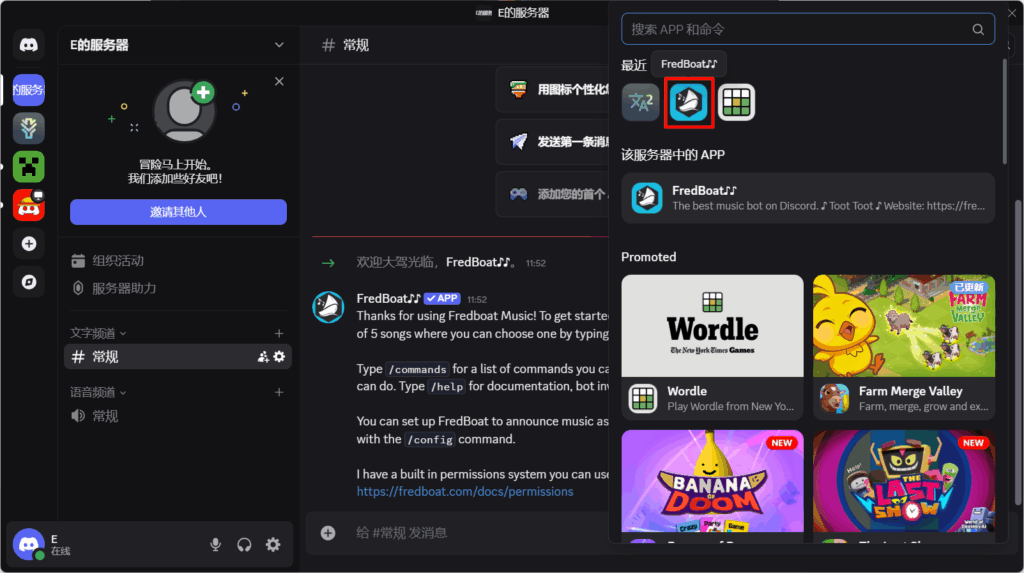Click the Wordle small icon in card
Screen dimensions: 1024x573
(643, 399)
